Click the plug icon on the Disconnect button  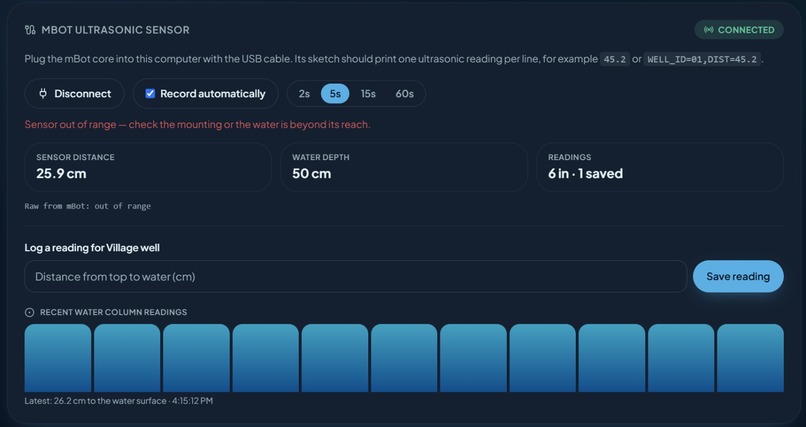(x=43, y=94)
